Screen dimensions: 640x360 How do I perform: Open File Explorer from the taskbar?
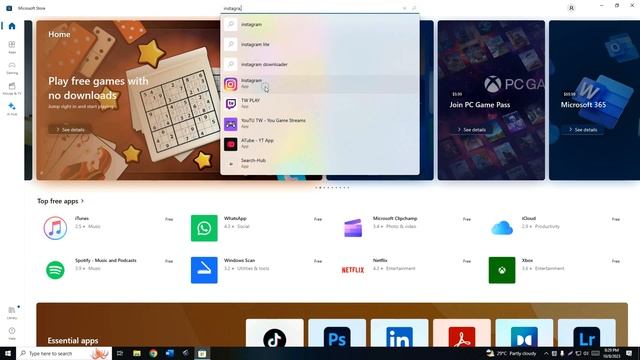(x=137, y=353)
